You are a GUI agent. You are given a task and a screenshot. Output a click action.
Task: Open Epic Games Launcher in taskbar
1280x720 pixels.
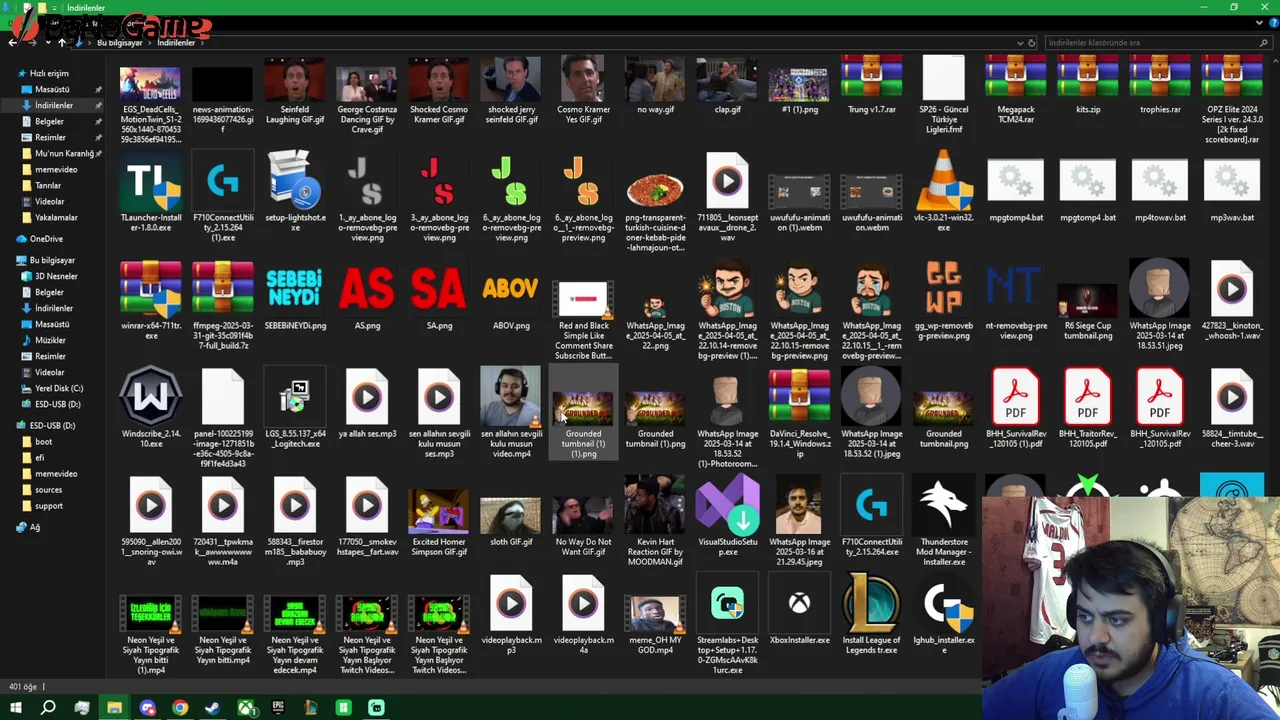[278, 708]
